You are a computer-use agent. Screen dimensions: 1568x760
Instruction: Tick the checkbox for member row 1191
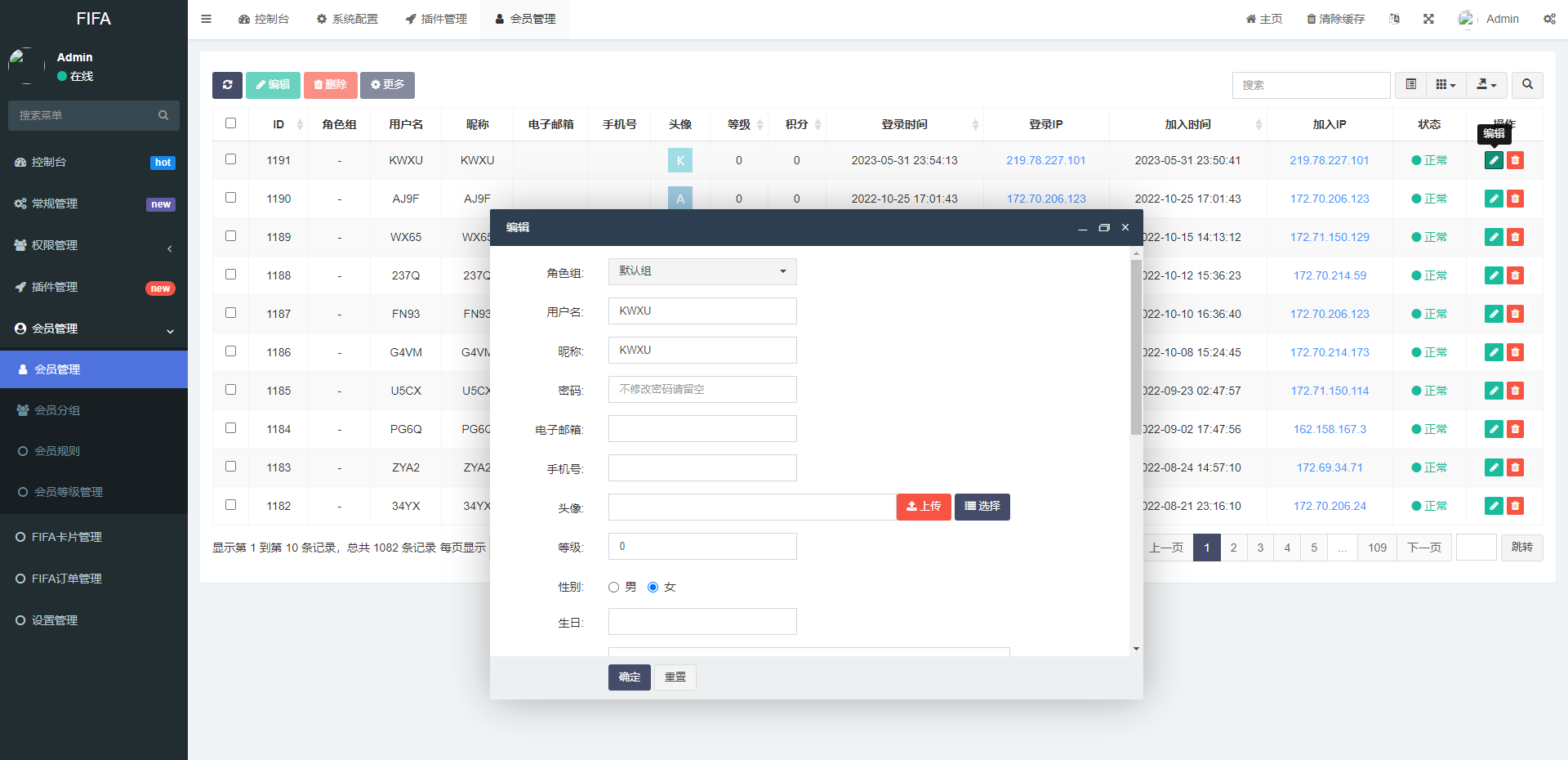point(230,159)
